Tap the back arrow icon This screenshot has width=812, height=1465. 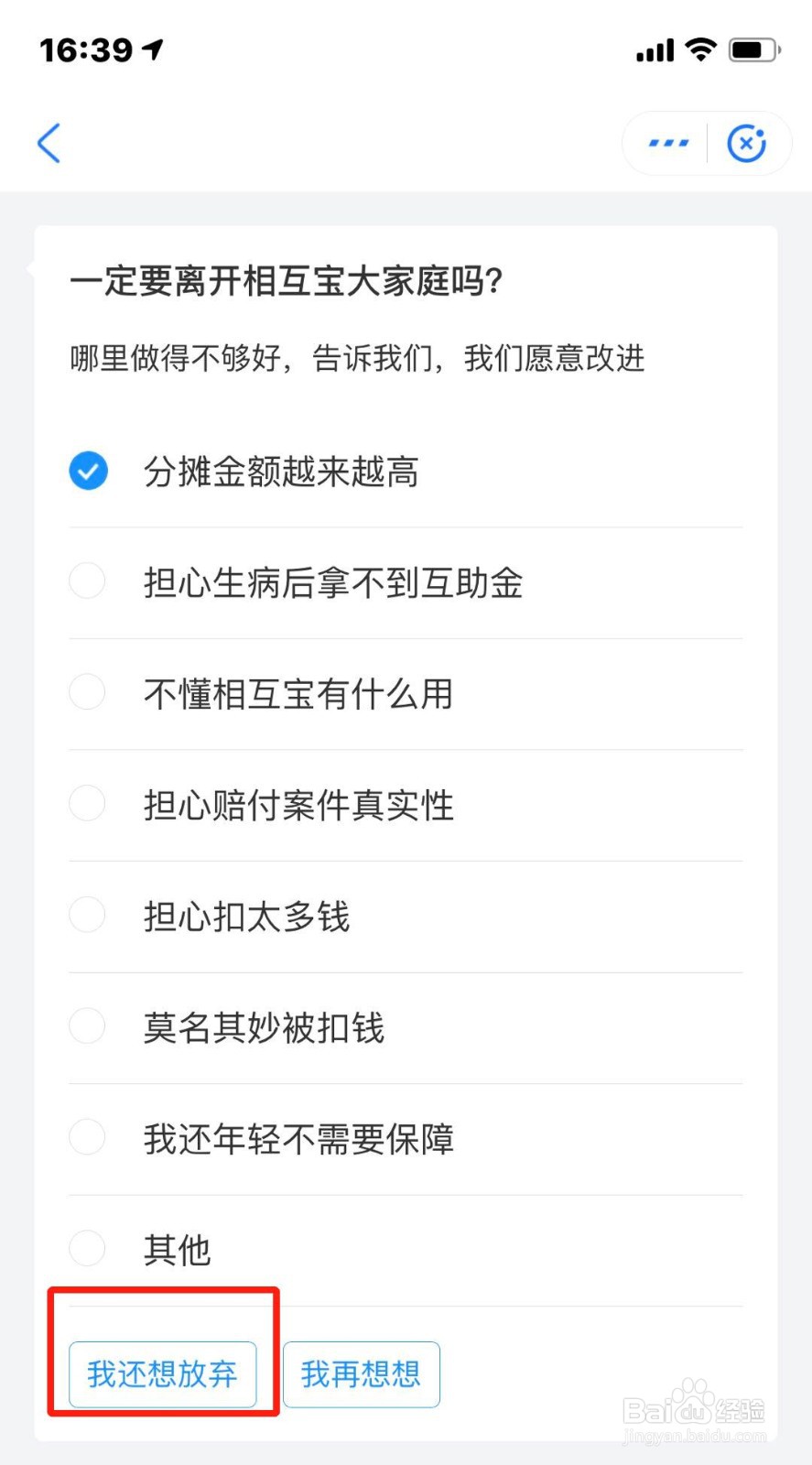click(x=49, y=143)
